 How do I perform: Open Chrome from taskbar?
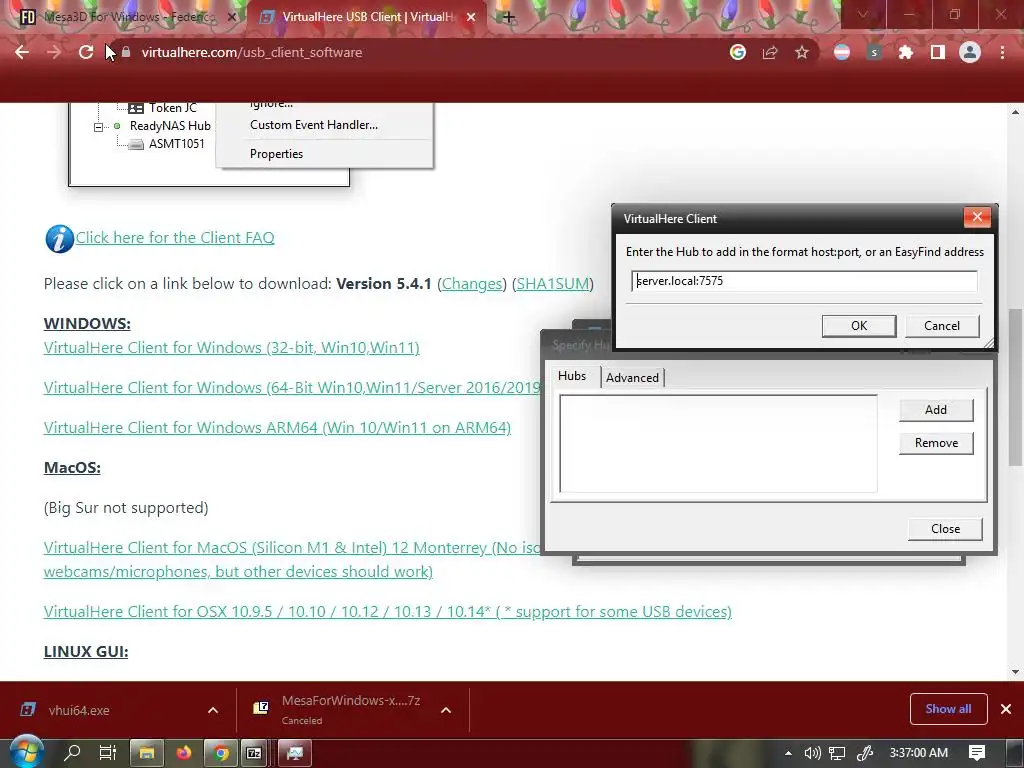point(221,753)
